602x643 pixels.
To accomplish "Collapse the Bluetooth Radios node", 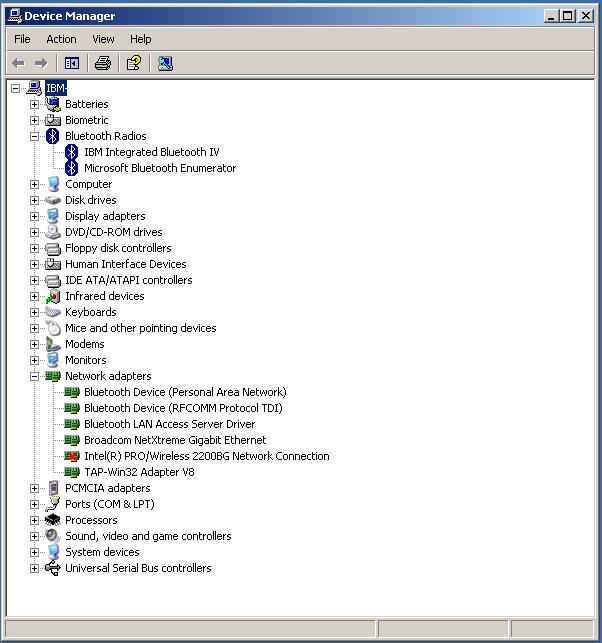I will (x=34, y=136).
